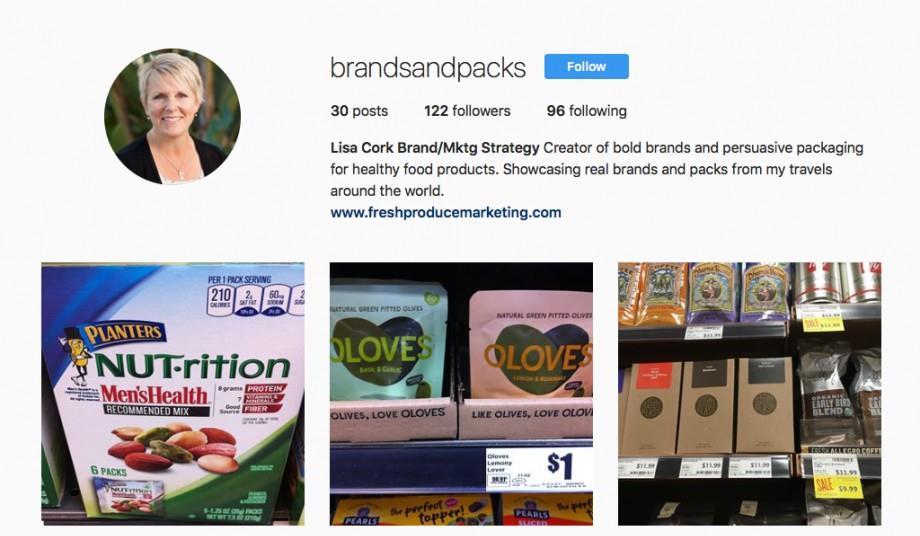
Task: Click the blue Follow button
Action: (586, 67)
